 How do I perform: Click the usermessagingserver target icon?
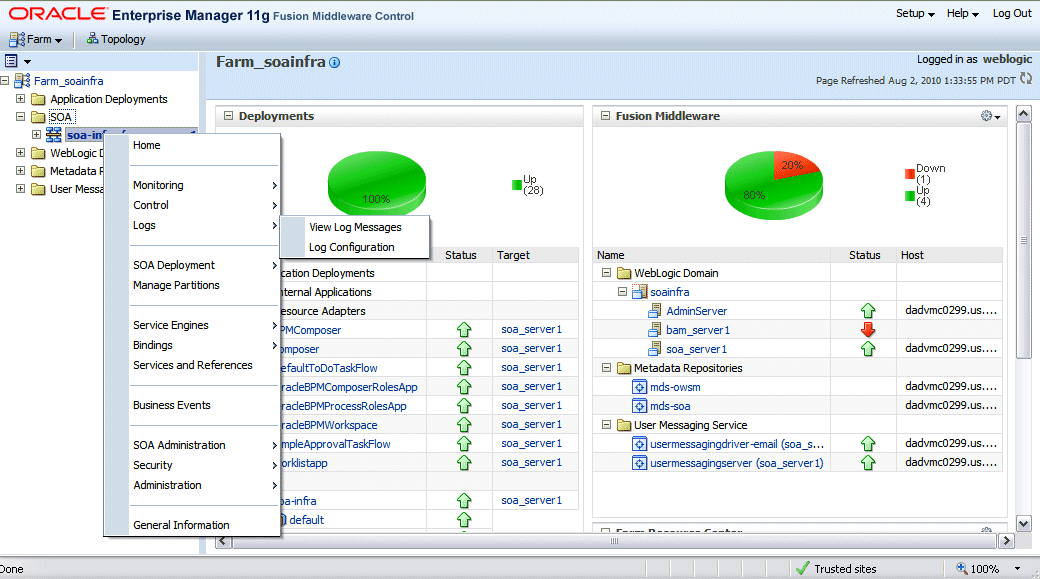[x=639, y=463]
